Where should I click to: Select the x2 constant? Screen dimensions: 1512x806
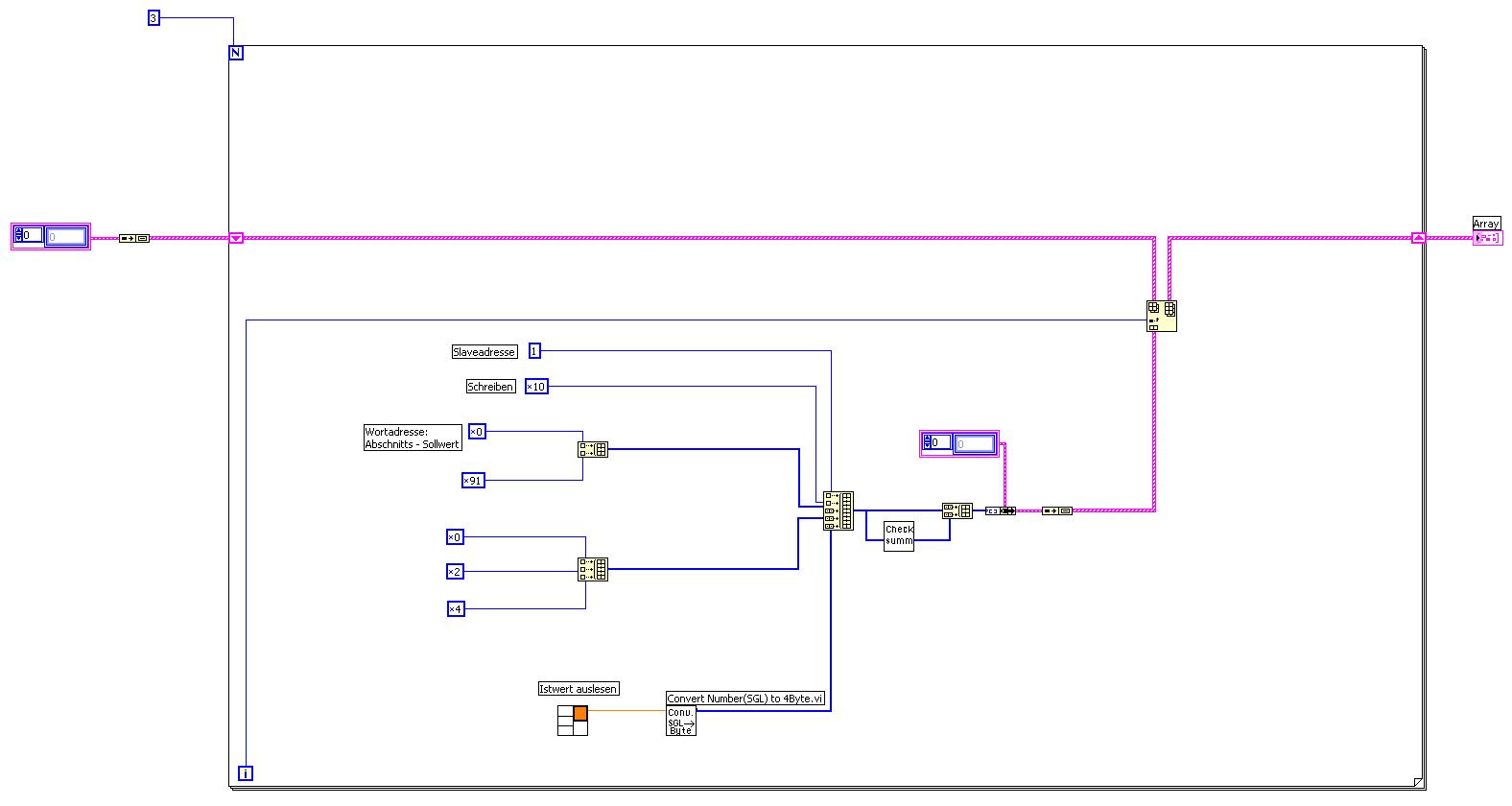(455, 572)
